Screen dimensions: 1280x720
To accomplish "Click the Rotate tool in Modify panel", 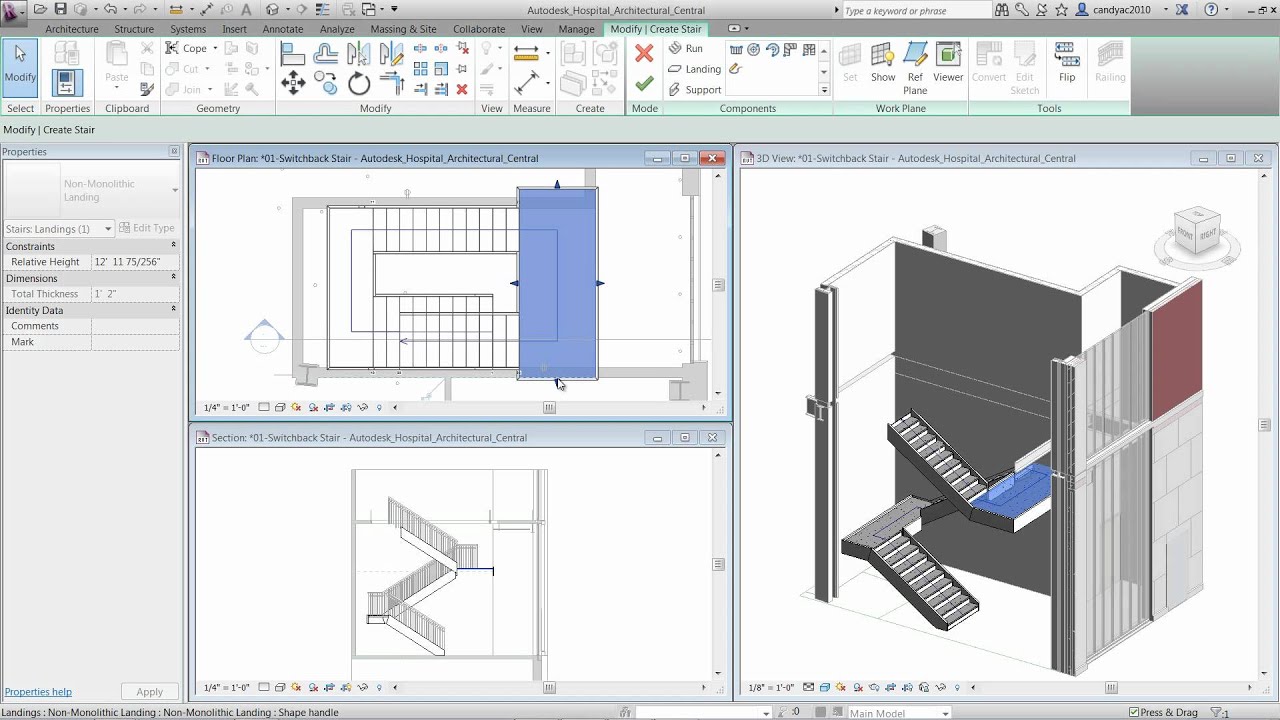I will pyautogui.click(x=359, y=84).
